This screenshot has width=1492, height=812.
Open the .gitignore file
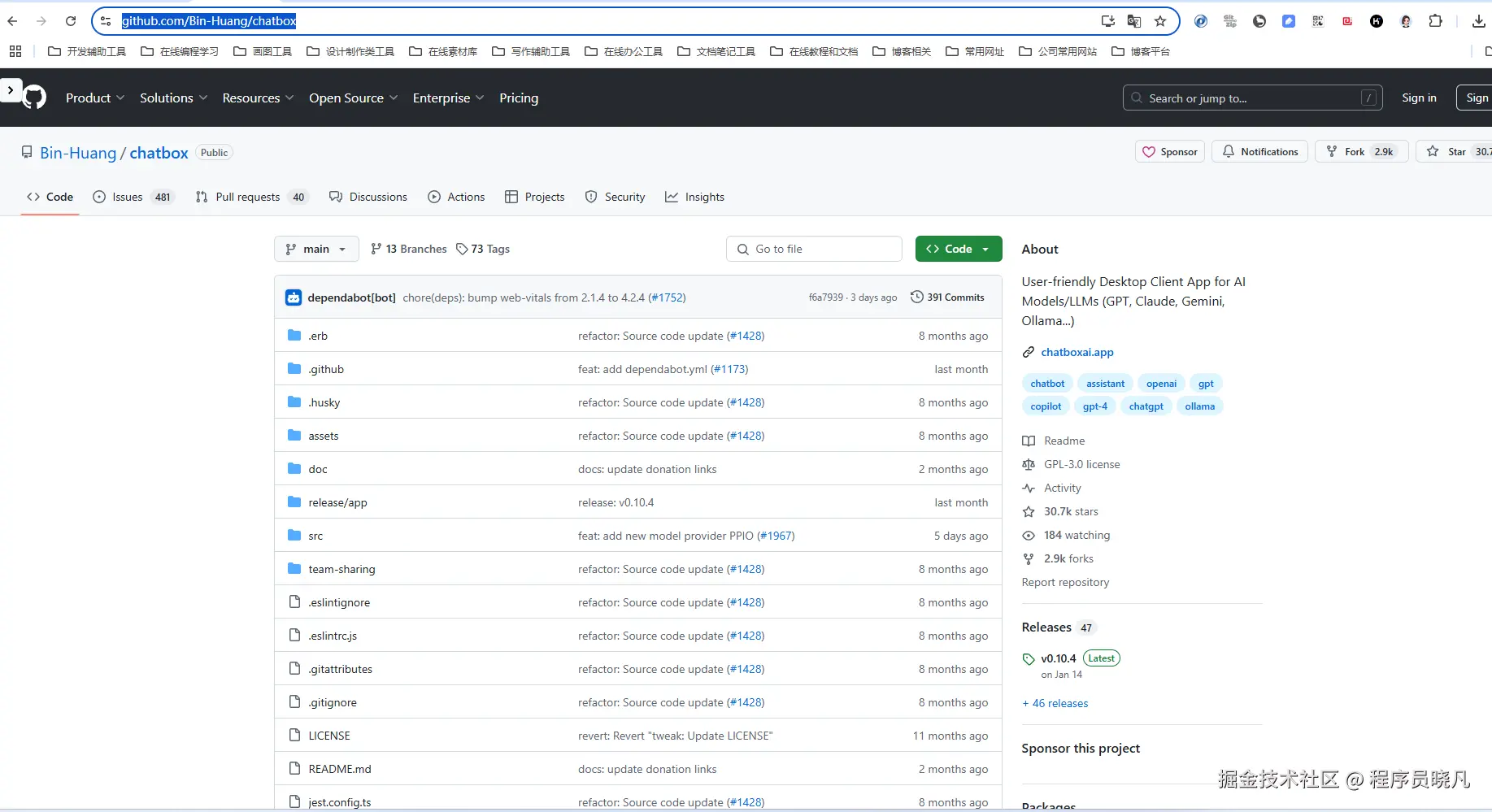click(x=333, y=702)
